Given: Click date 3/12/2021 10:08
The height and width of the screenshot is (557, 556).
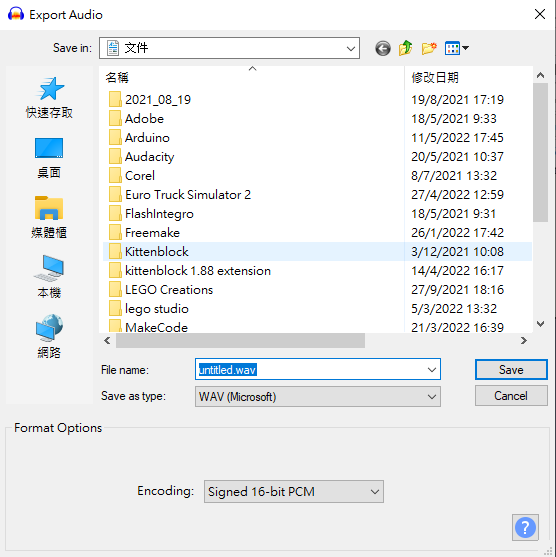Looking at the screenshot, I should (457, 252).
